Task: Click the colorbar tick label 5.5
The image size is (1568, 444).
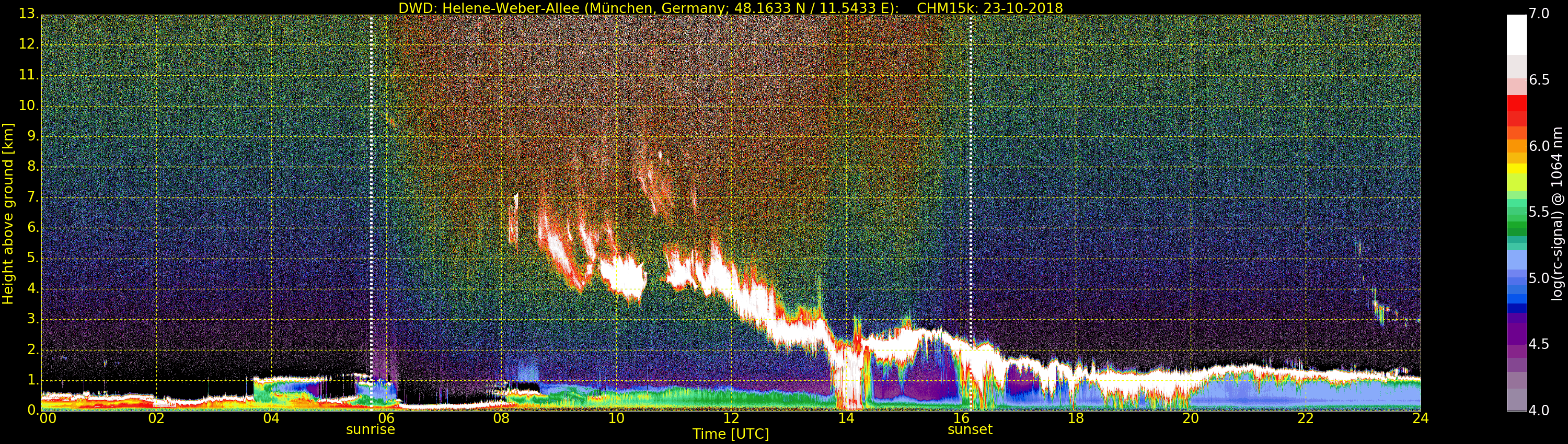Action: 1539,212
